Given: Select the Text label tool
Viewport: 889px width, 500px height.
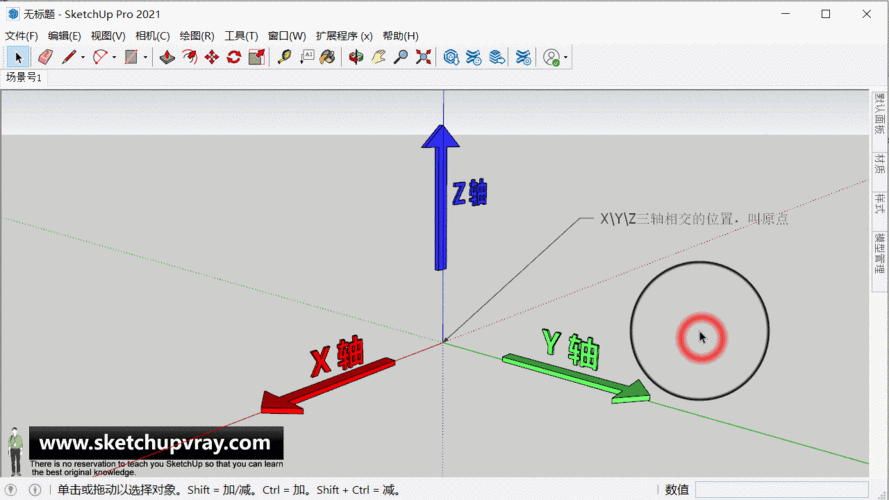Looking at the screenshot, I should pos(307,57).
